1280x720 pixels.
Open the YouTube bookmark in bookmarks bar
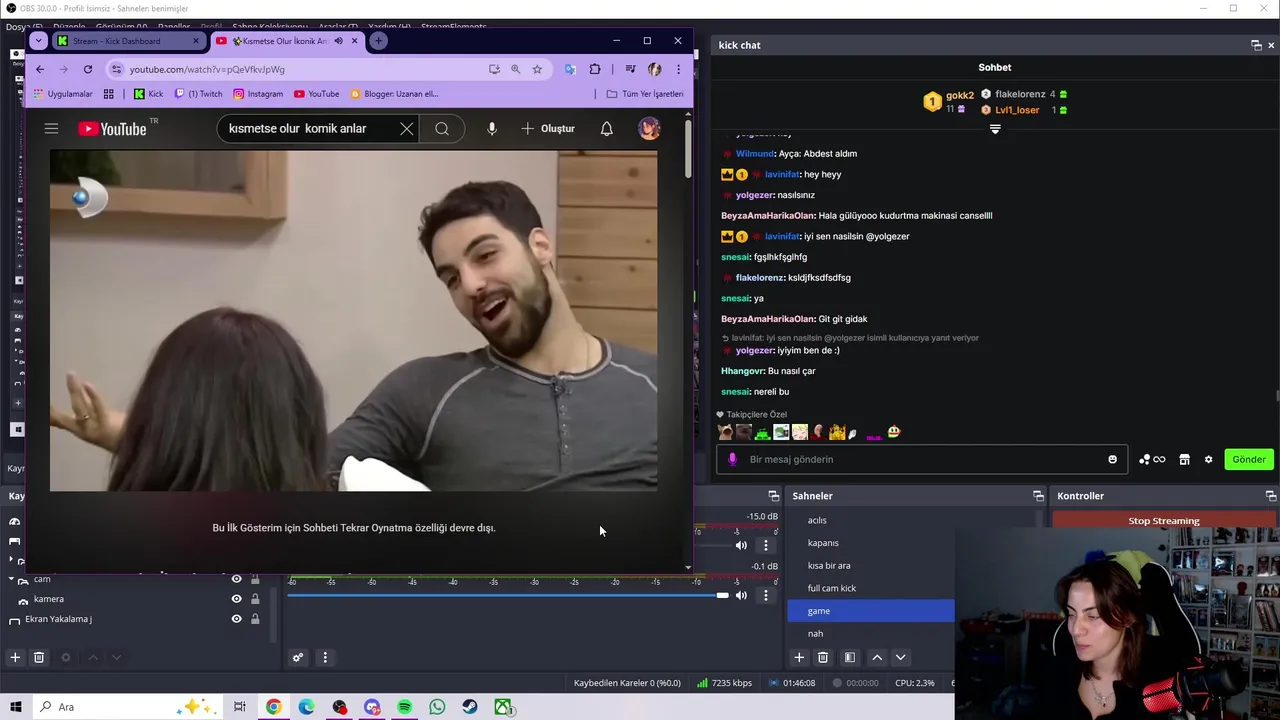click(317, 94)
